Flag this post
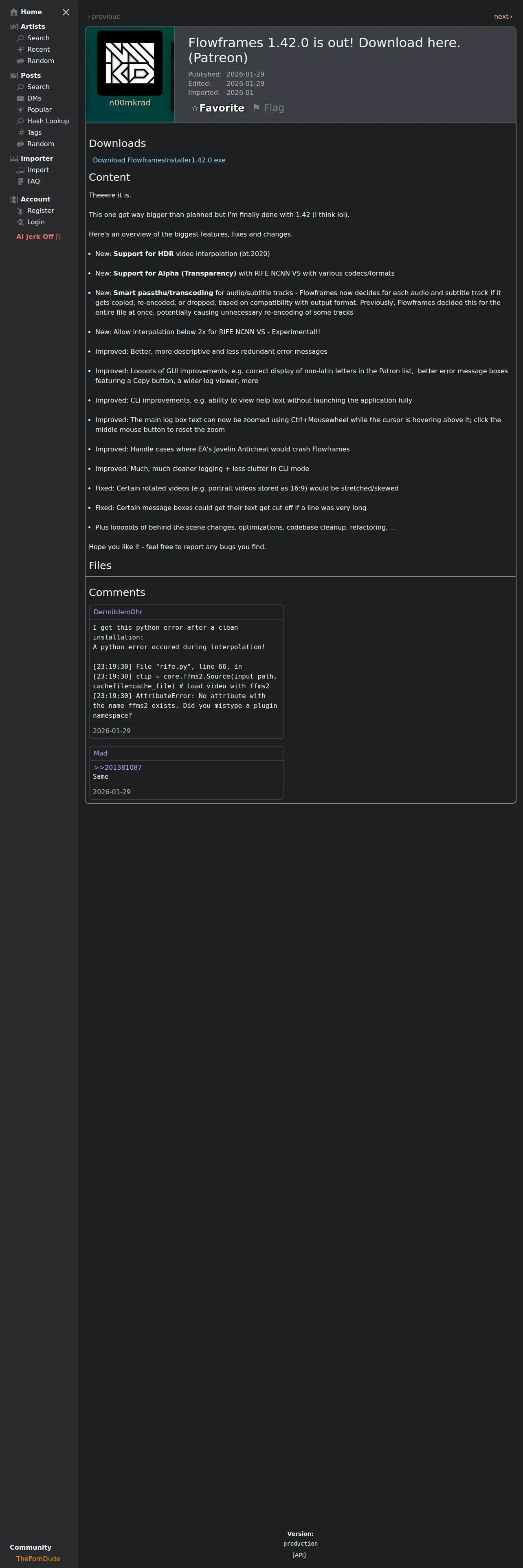This screenshot has width=523, height=1568. tap(268, 108)
